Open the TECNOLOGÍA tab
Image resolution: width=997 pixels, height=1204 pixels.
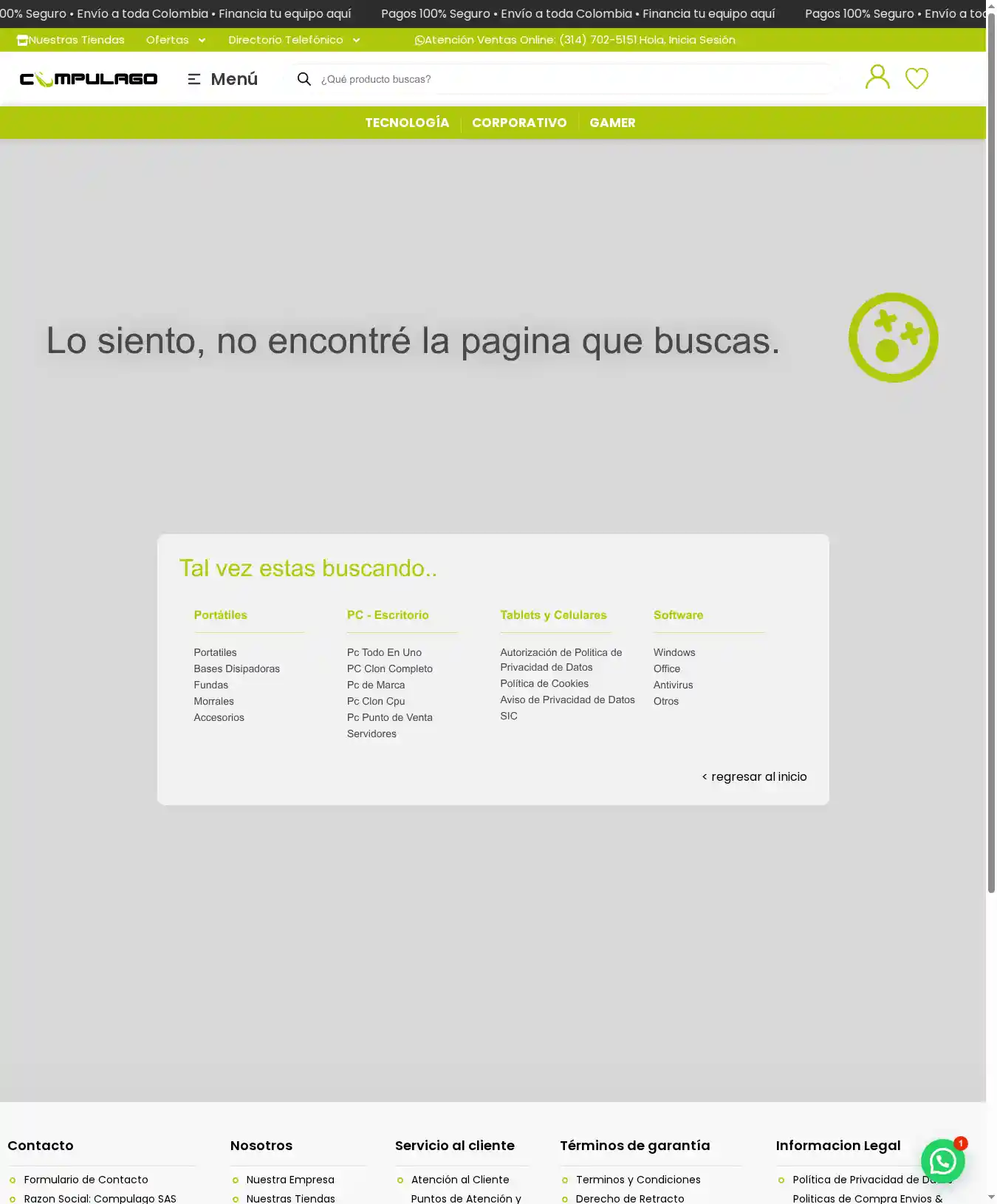tap(407, 123)
